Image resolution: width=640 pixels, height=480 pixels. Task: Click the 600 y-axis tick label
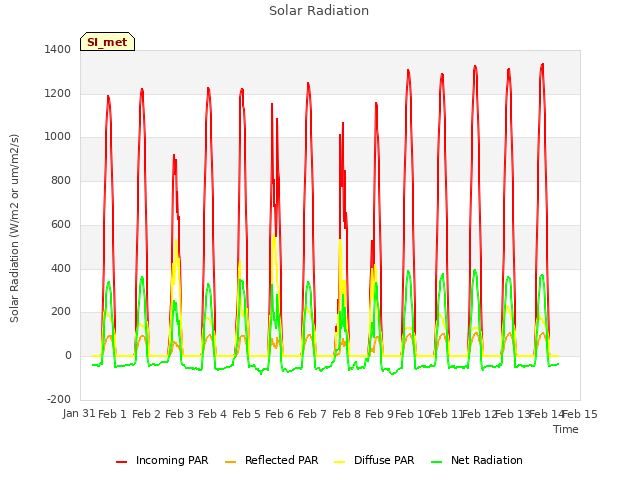tap(61, 224)
